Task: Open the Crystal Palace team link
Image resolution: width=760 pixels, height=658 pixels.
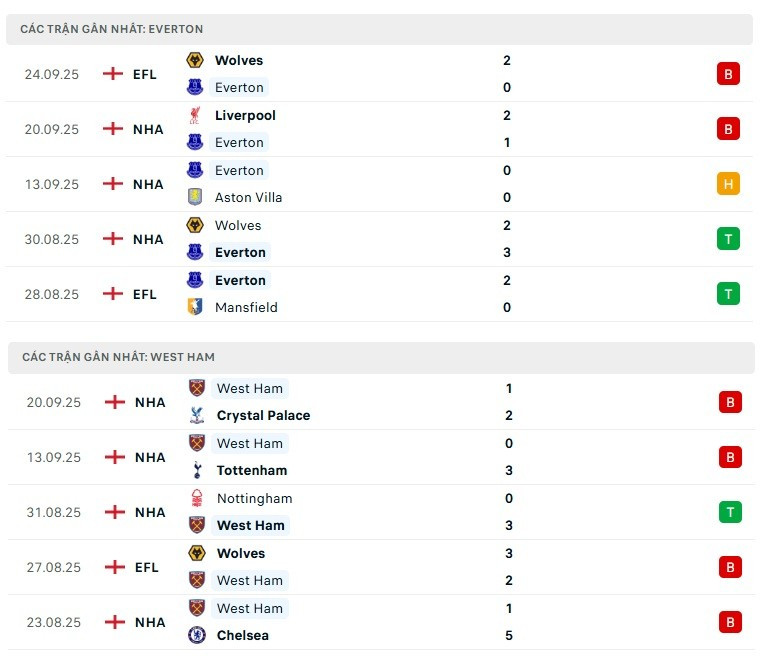Action: pos(263,415)
